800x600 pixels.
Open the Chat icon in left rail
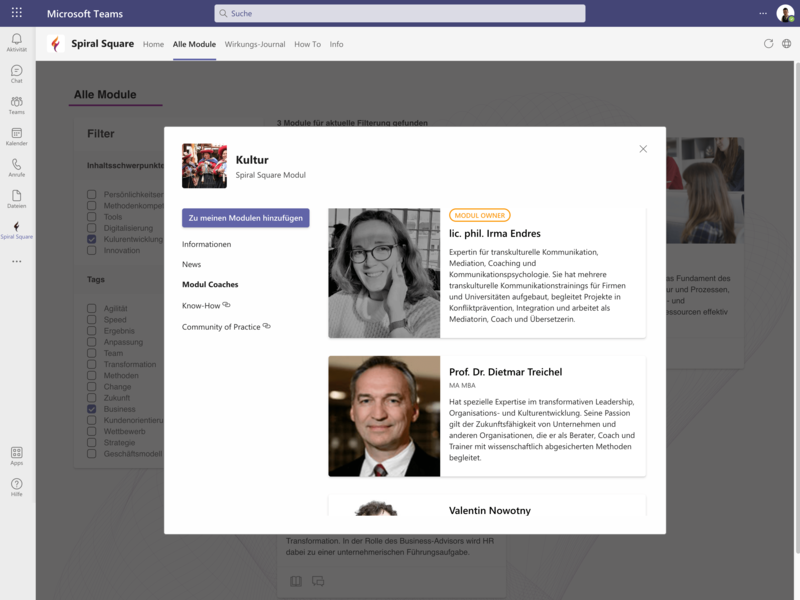click(16, 73)
